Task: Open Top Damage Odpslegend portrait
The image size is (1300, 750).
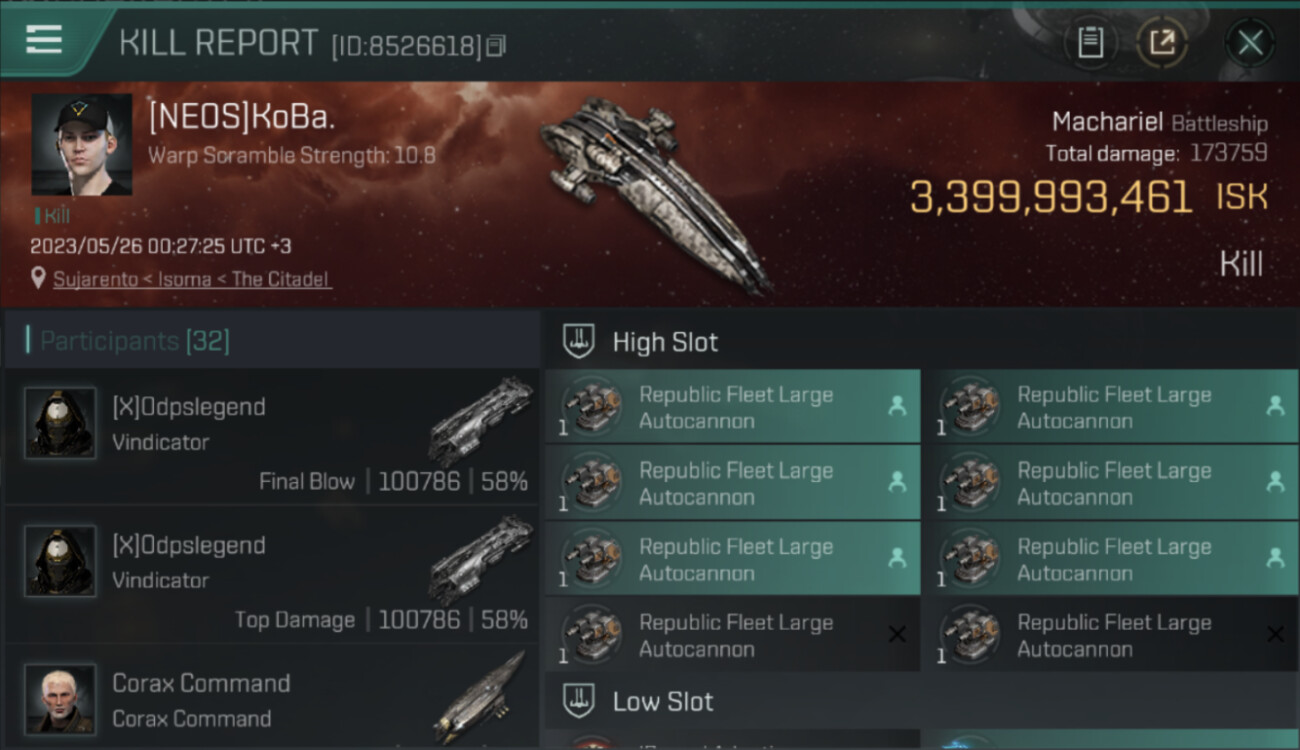Action: pyautogui.click(x=60, y=561)
